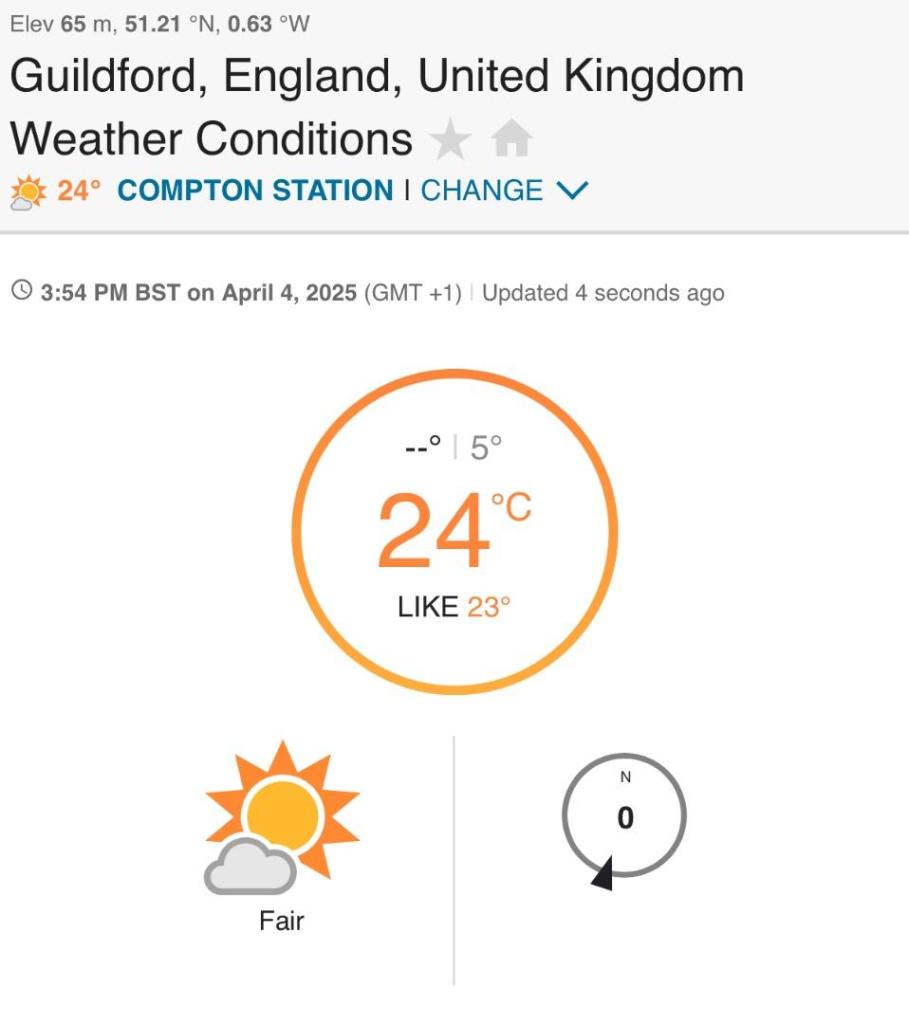Expand the CHANGE station chevron
Viewport: 909px width, 1024px height.
[x=572, y=190]
